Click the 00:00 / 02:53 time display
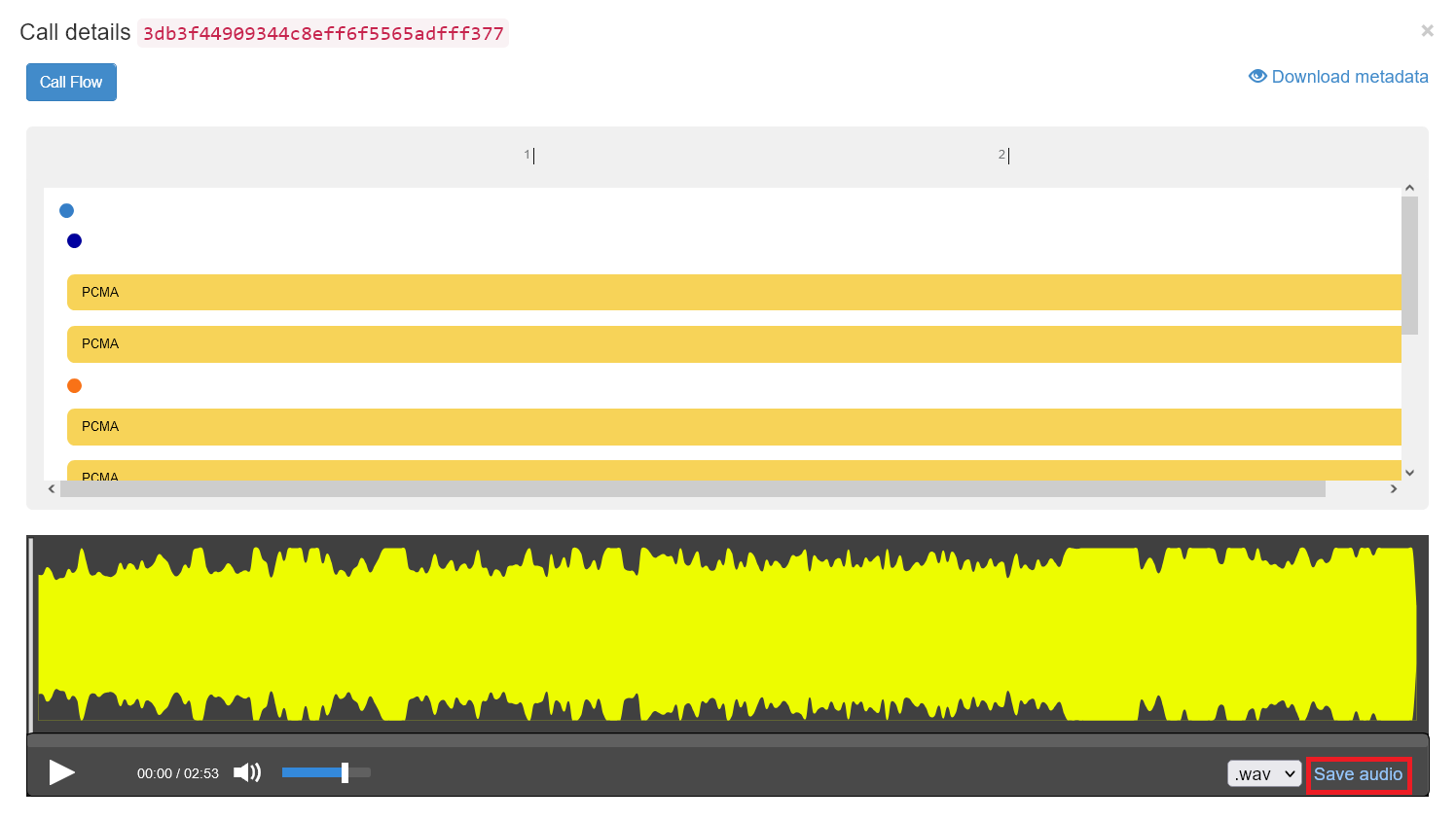The width and height of the screenshot is (1456, 822). (178, 773)
